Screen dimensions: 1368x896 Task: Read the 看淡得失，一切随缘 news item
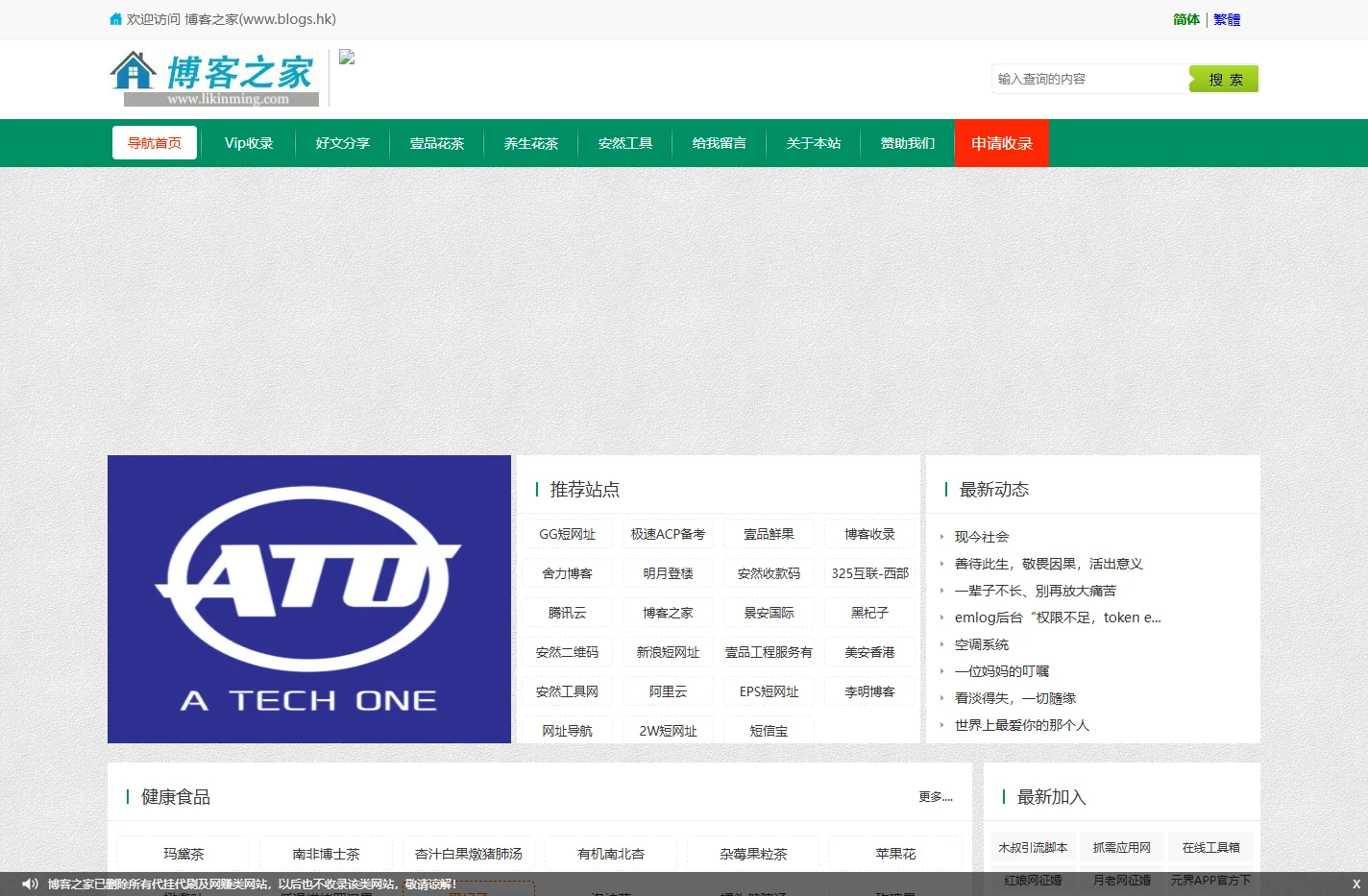tap(1015, 698)
